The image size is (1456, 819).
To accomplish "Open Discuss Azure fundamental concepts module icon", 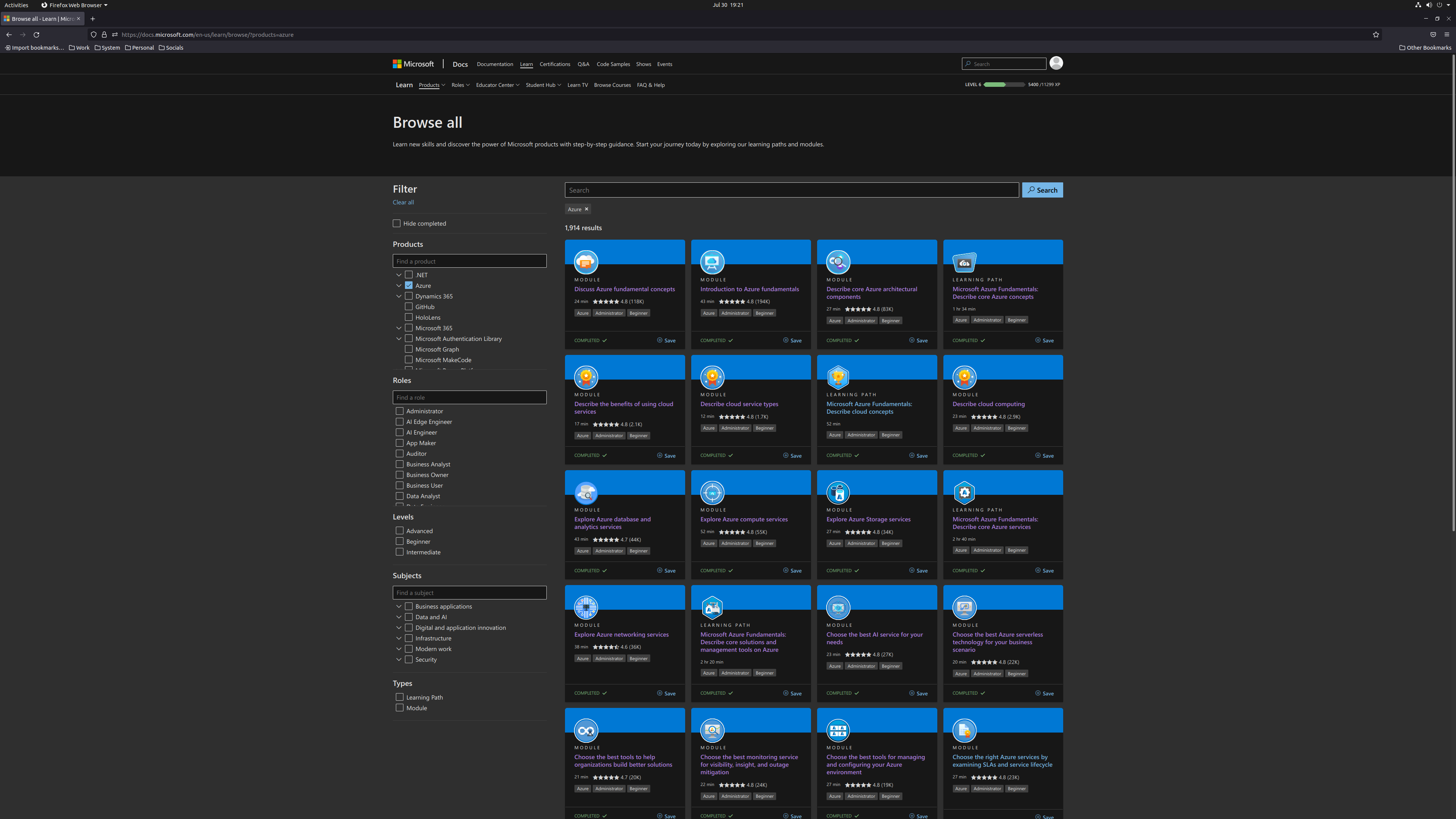I will pyautogui.click(x=586, y=262).
